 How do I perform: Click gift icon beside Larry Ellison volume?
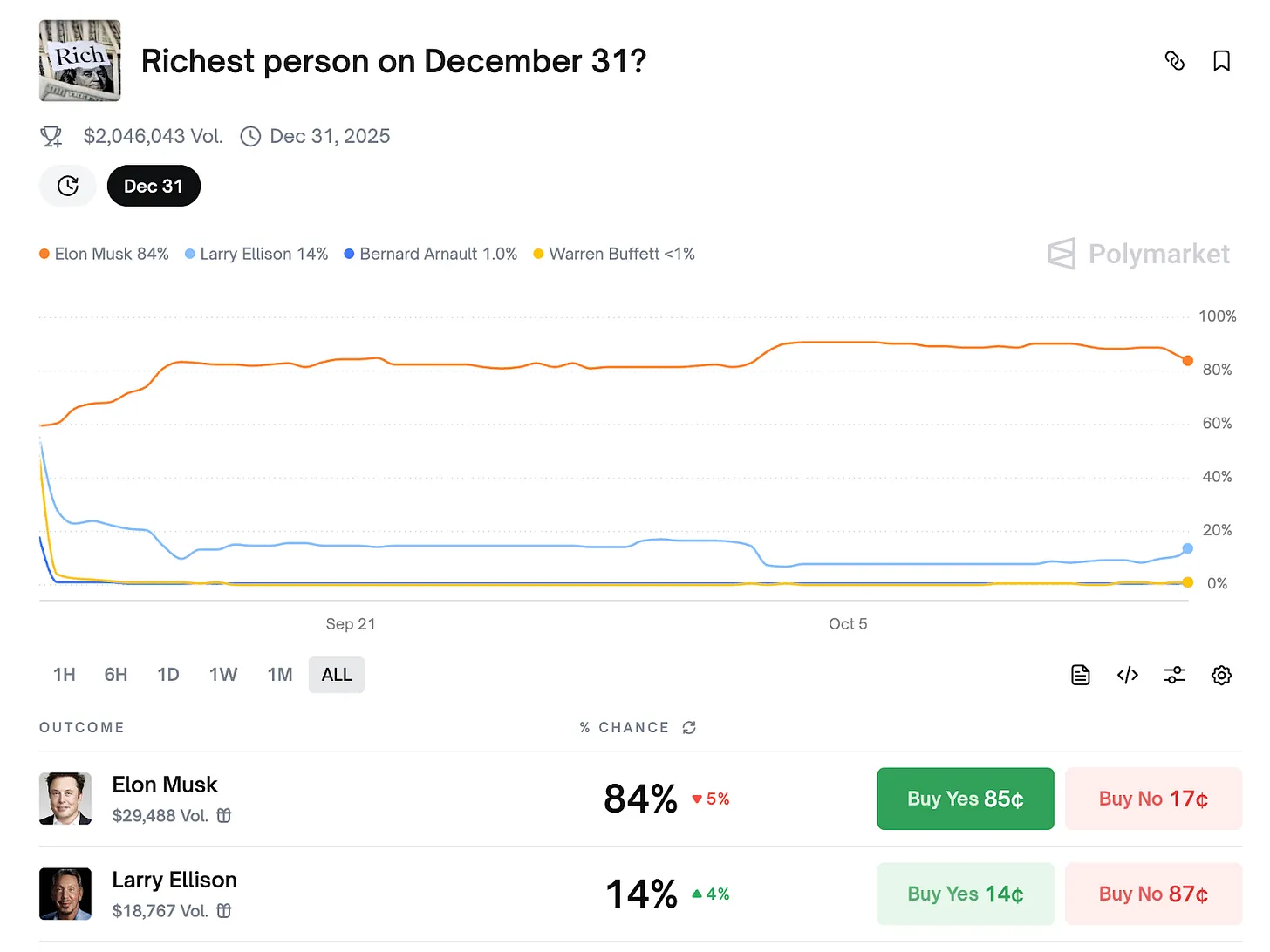(x=224, y=911)
